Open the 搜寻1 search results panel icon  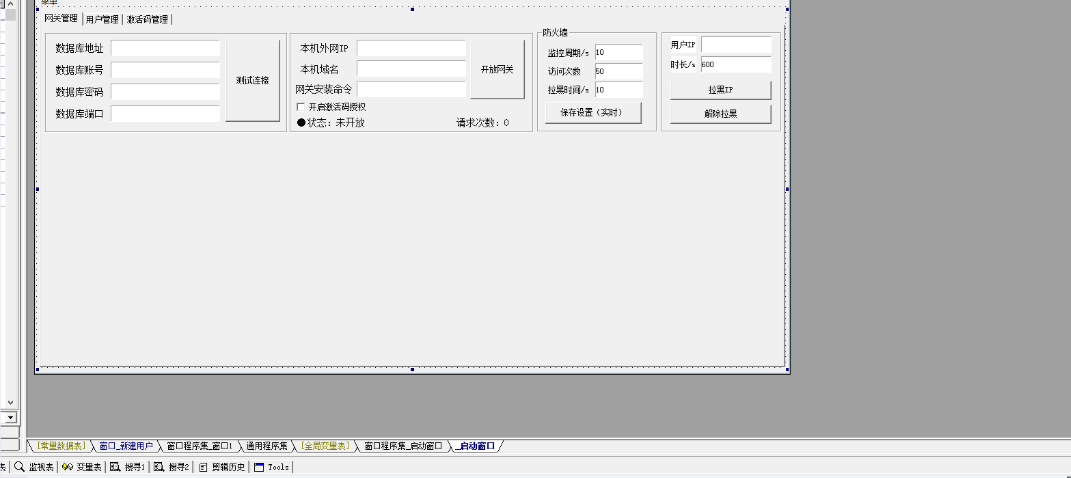click(115, 467)
